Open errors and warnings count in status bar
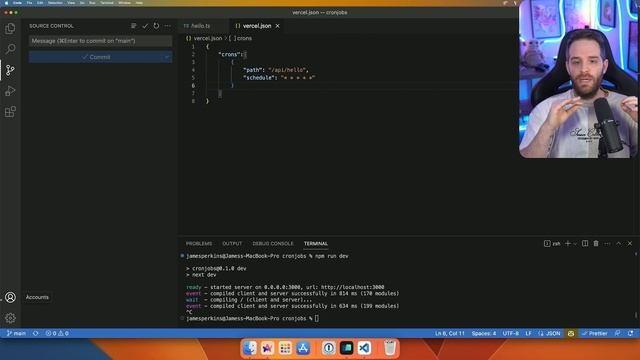Screen dimensions: 640x360 pos(57,333)
